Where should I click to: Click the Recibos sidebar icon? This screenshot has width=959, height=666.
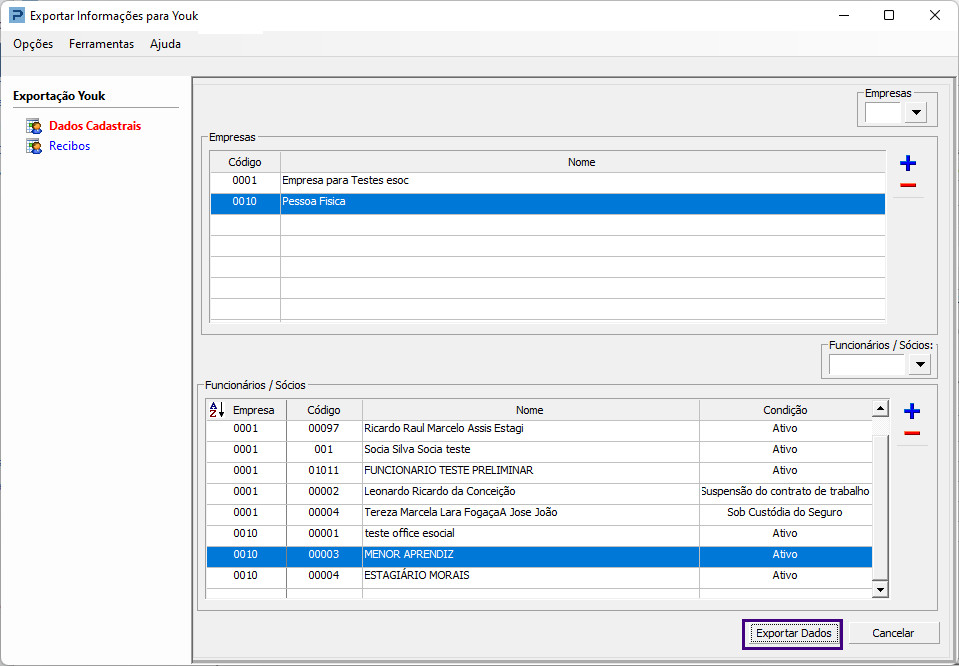click(34, 146)
